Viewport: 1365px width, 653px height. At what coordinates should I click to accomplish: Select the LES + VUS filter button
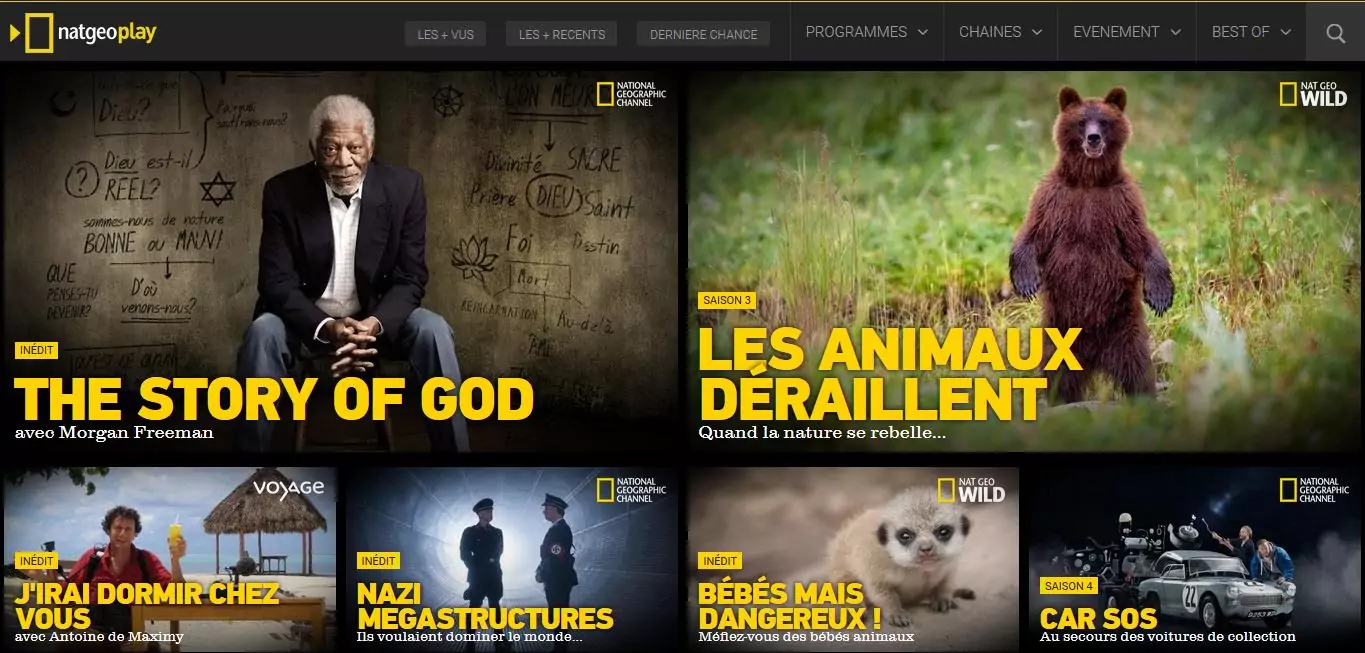[445, 34]
